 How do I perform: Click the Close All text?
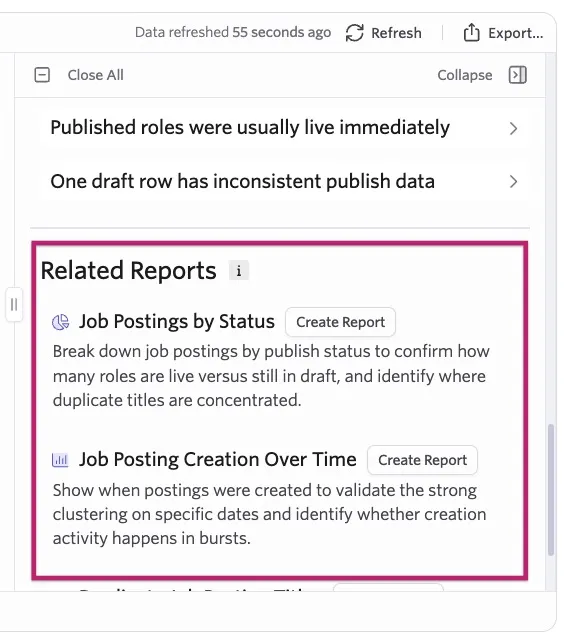pos(96,75)
